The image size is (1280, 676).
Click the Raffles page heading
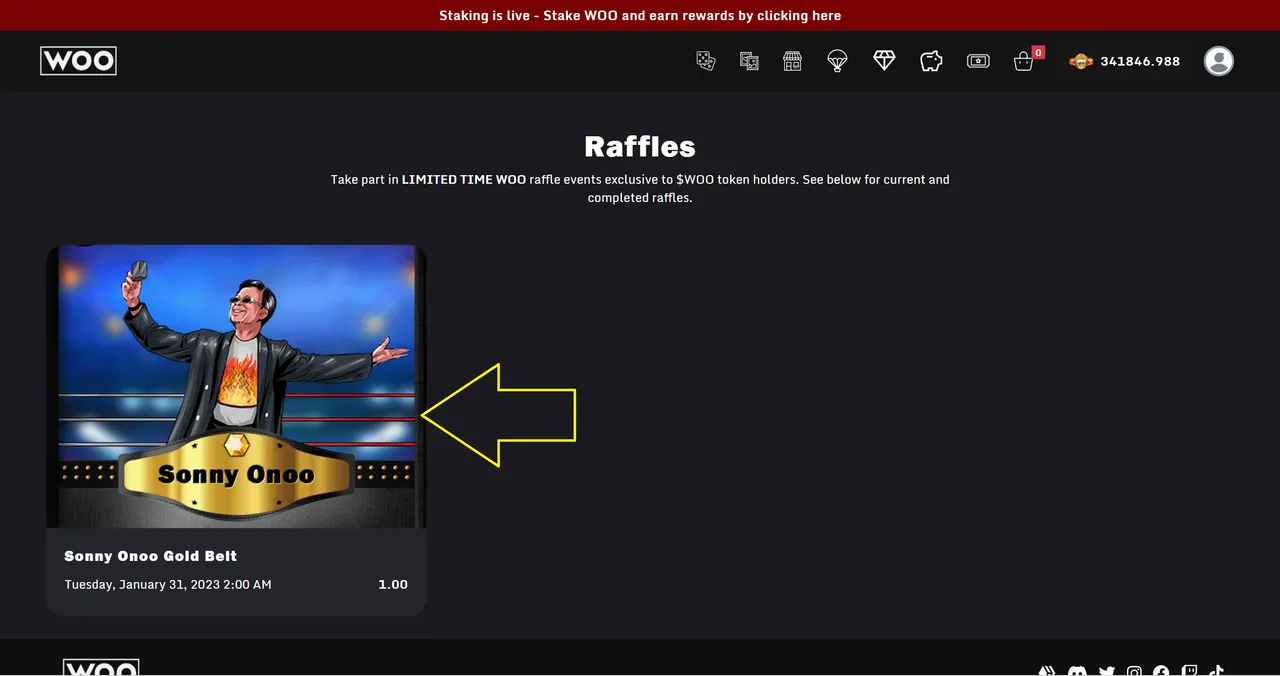pyautogui.click(x=640, y=146)
